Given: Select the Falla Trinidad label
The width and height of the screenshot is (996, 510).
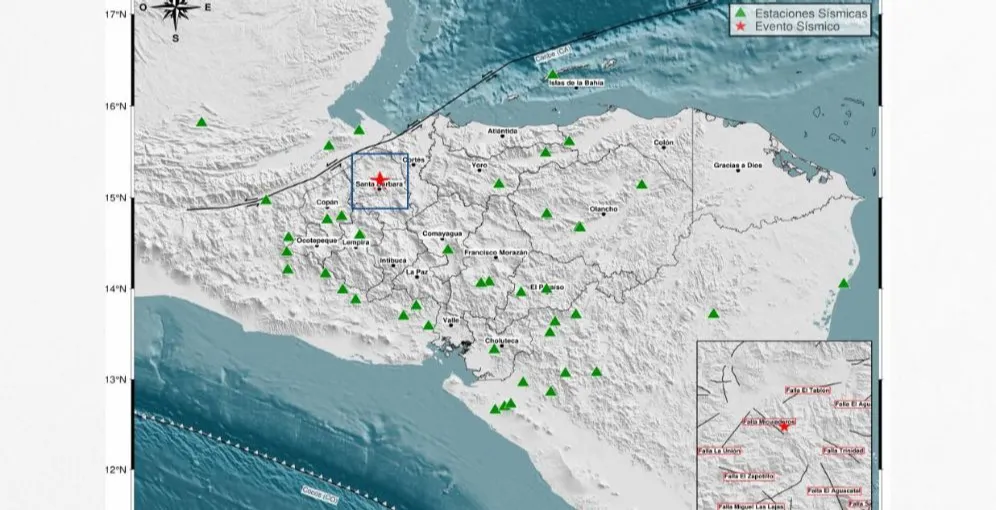Looking at the screenshot, I should click(x=843, y=451).
